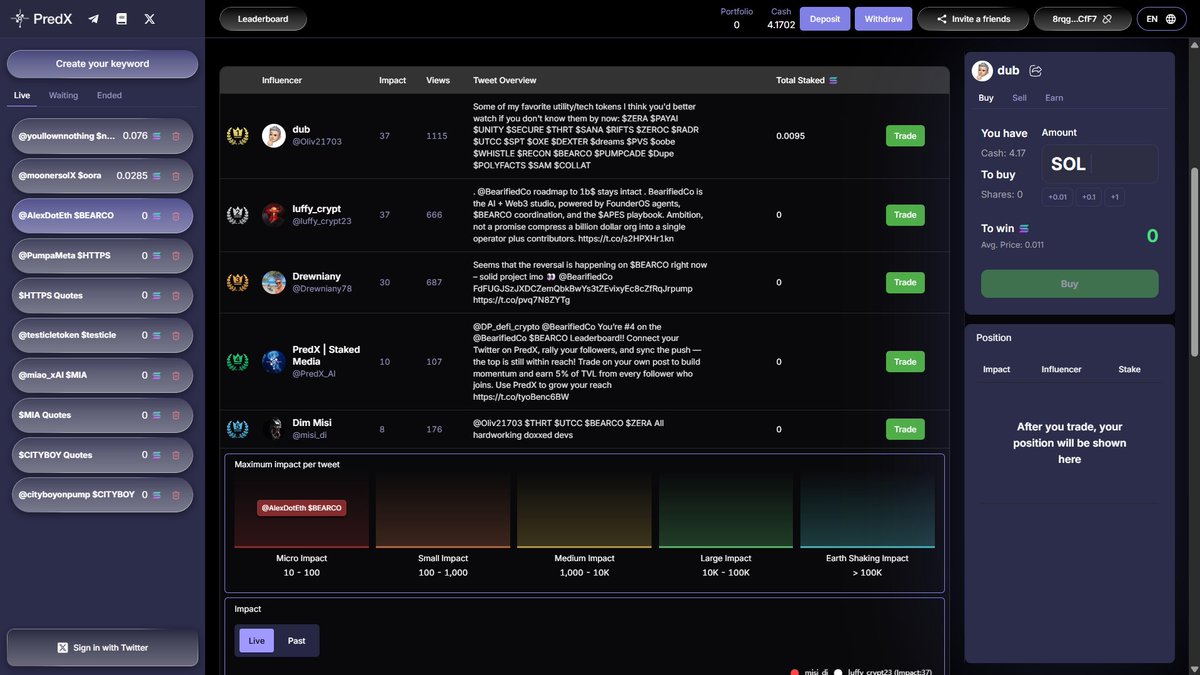Select the @miao_xAI $MIA keyword

pyautogui.click(x=102, y=375)
